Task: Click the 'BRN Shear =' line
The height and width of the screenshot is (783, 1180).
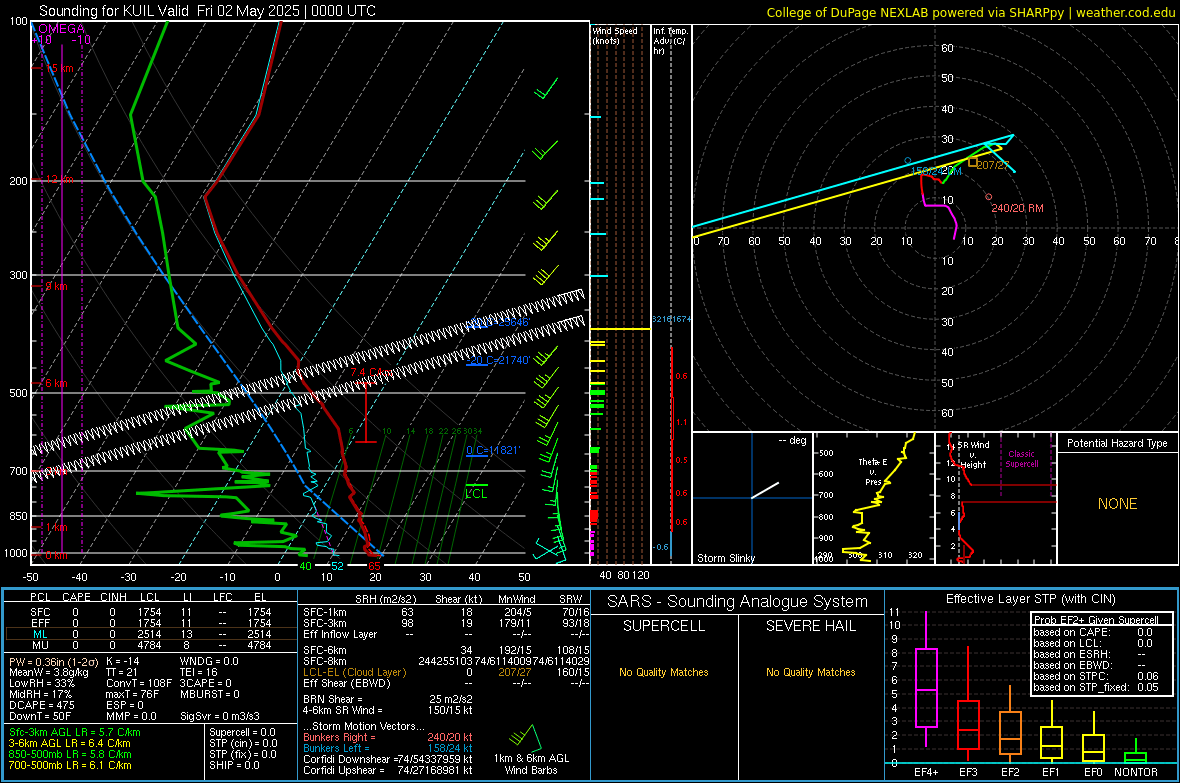Action: [388, 699]
